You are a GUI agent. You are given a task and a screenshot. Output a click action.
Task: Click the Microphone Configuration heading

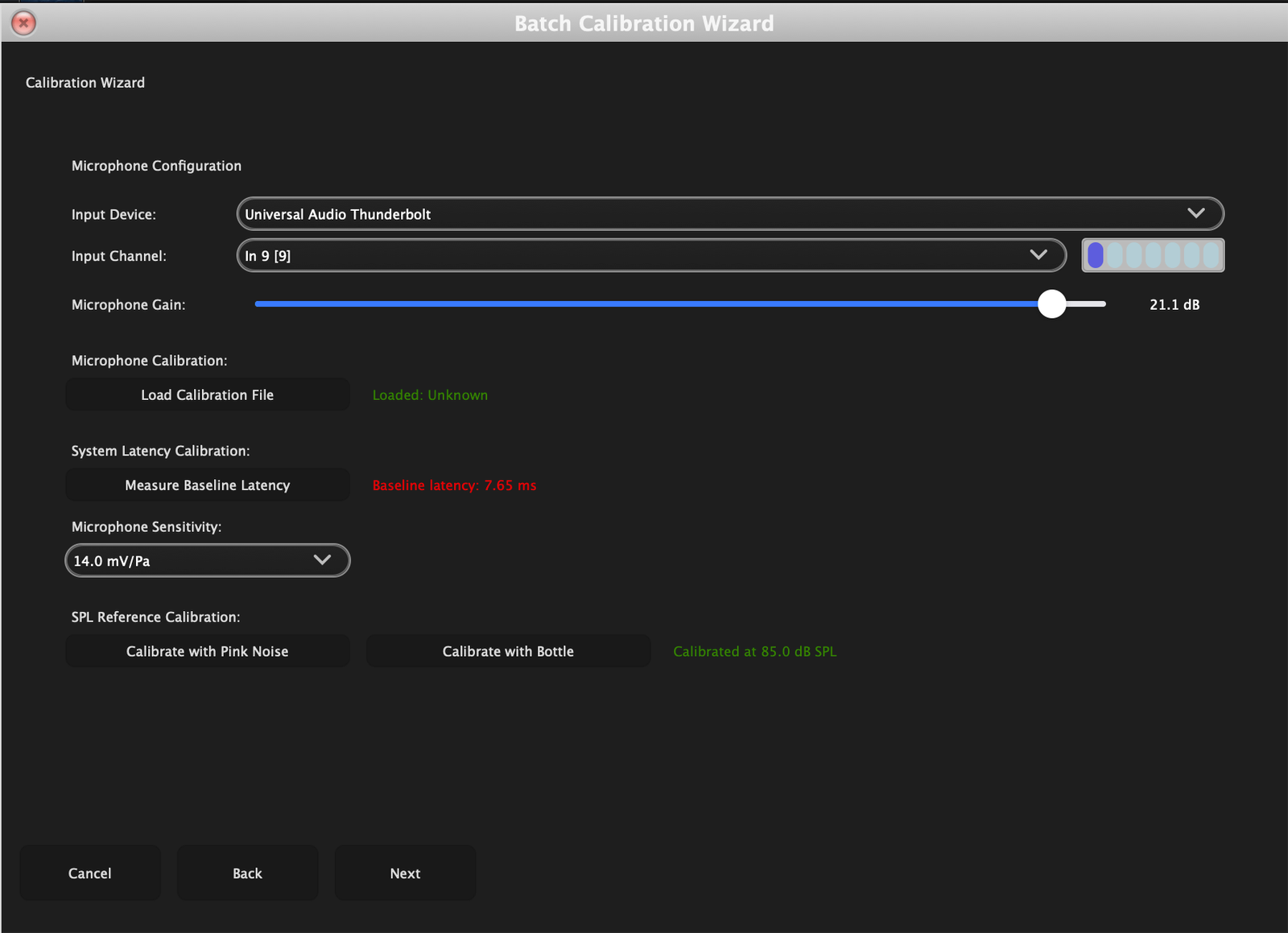pos(156,166)
